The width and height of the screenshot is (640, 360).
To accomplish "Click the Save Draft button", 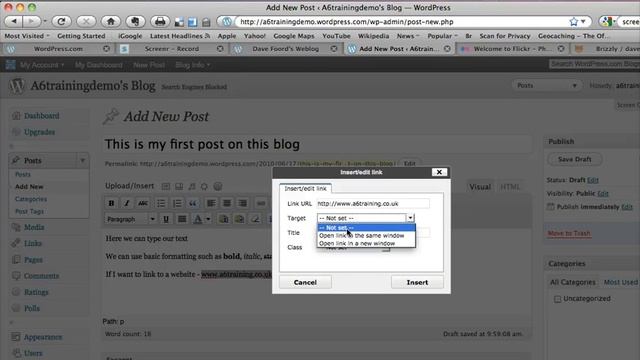I will (x=574, y=159).
